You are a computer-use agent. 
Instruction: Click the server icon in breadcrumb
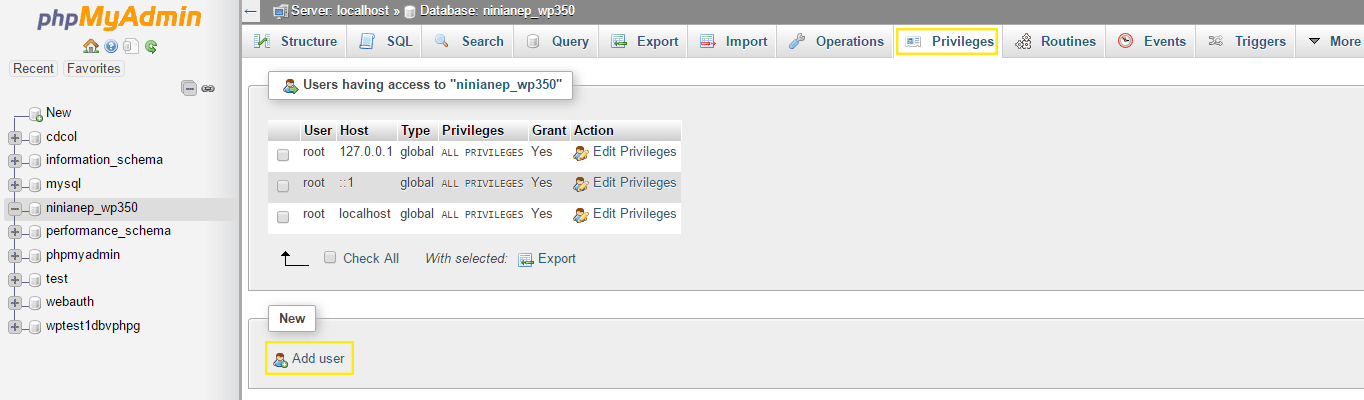click(x=280, y=11)
